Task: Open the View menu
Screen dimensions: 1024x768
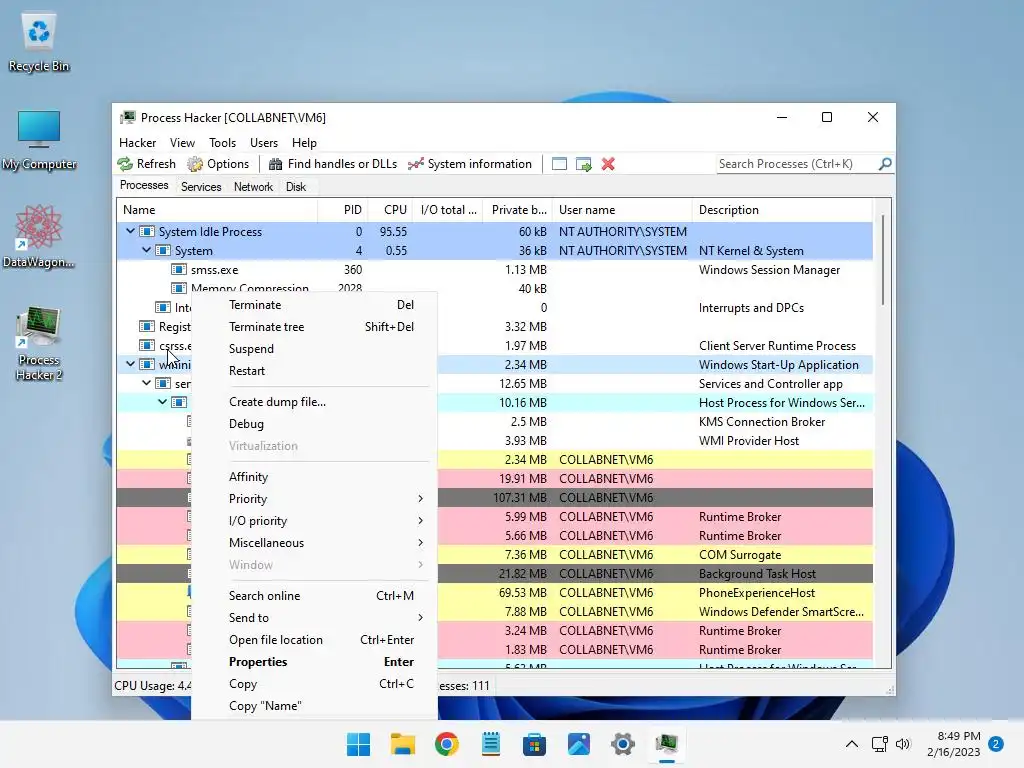Action: pyautogui.click(x=182, y=142)
